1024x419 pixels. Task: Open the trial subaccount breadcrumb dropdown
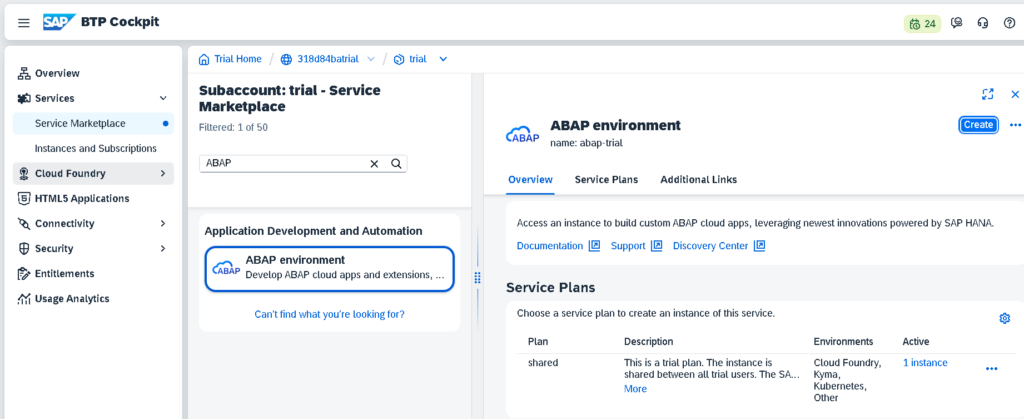point(443,59)
